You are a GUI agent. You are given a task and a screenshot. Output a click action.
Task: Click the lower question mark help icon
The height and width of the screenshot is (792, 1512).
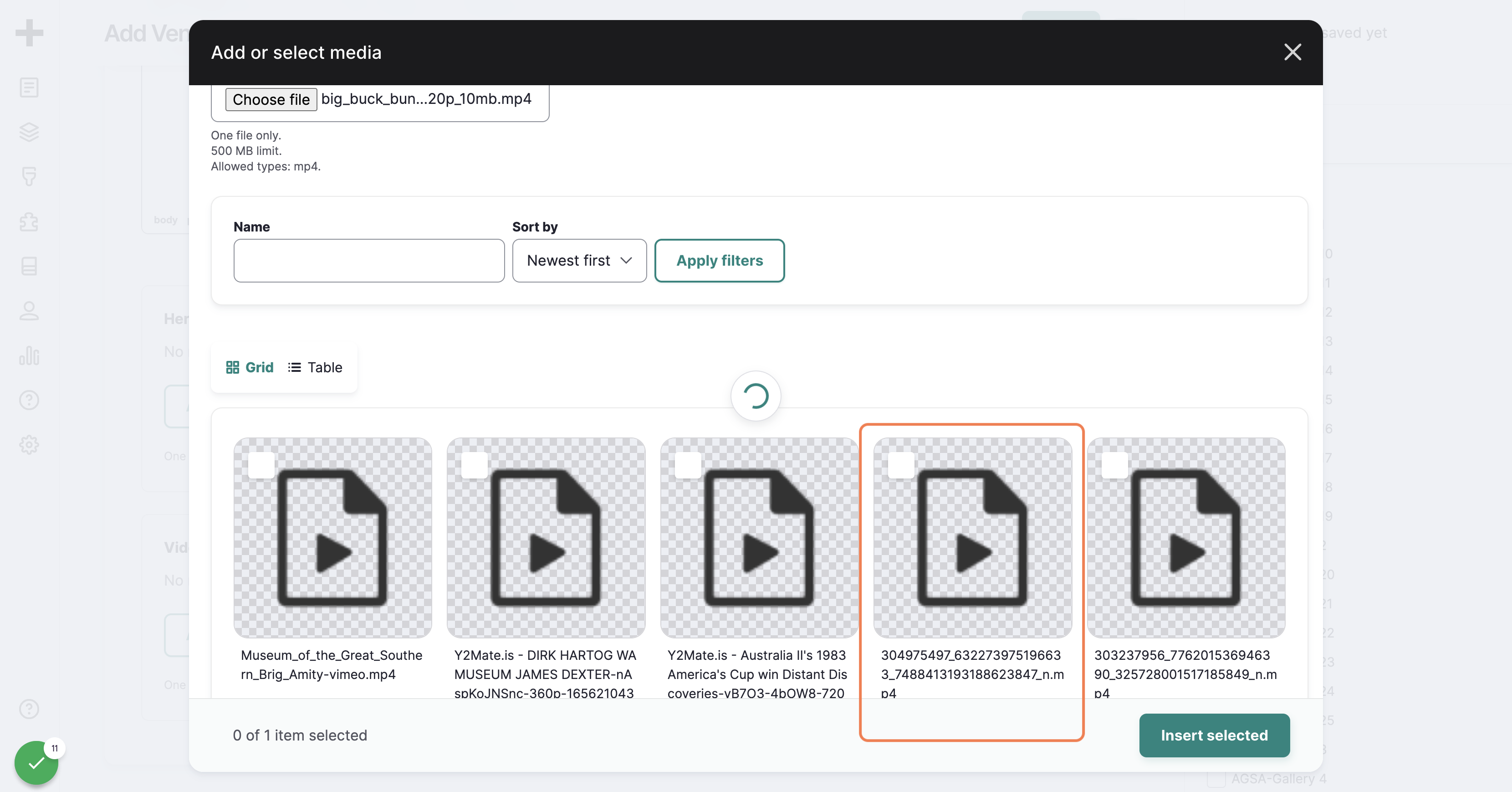(29, 709)
